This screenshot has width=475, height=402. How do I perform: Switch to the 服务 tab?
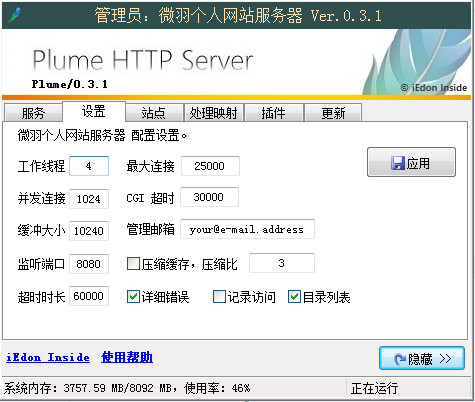(x=33, y=113)
